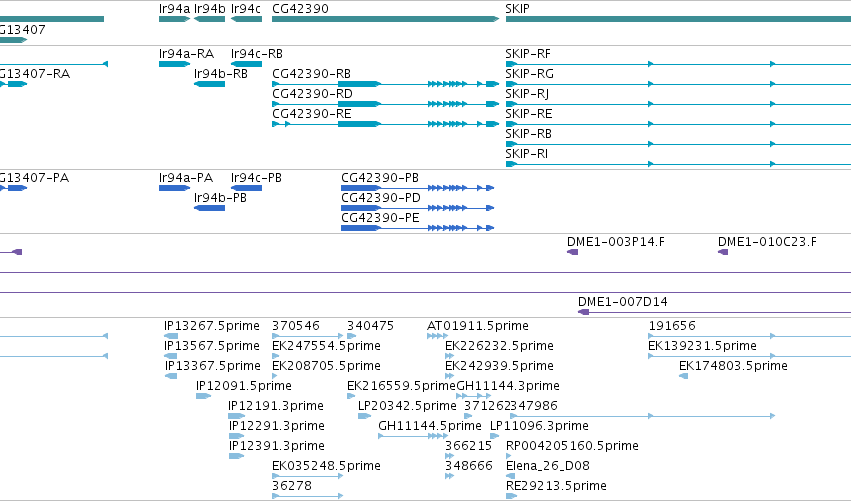Viewport: 851px width, 501px height.
Task: Select IP12391.3prime EST label
Action: (277, 447)
